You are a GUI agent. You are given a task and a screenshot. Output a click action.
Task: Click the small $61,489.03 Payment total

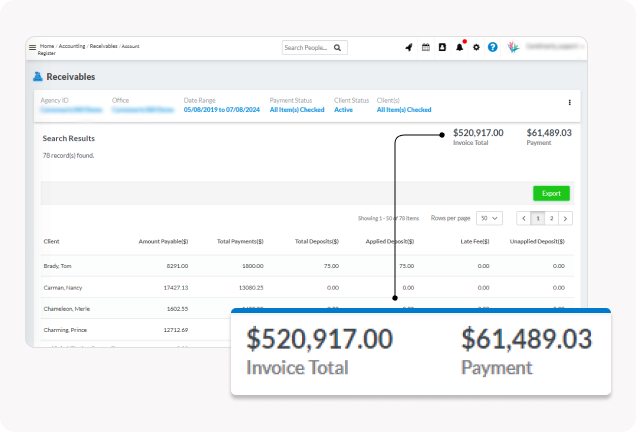click(549, 133)
